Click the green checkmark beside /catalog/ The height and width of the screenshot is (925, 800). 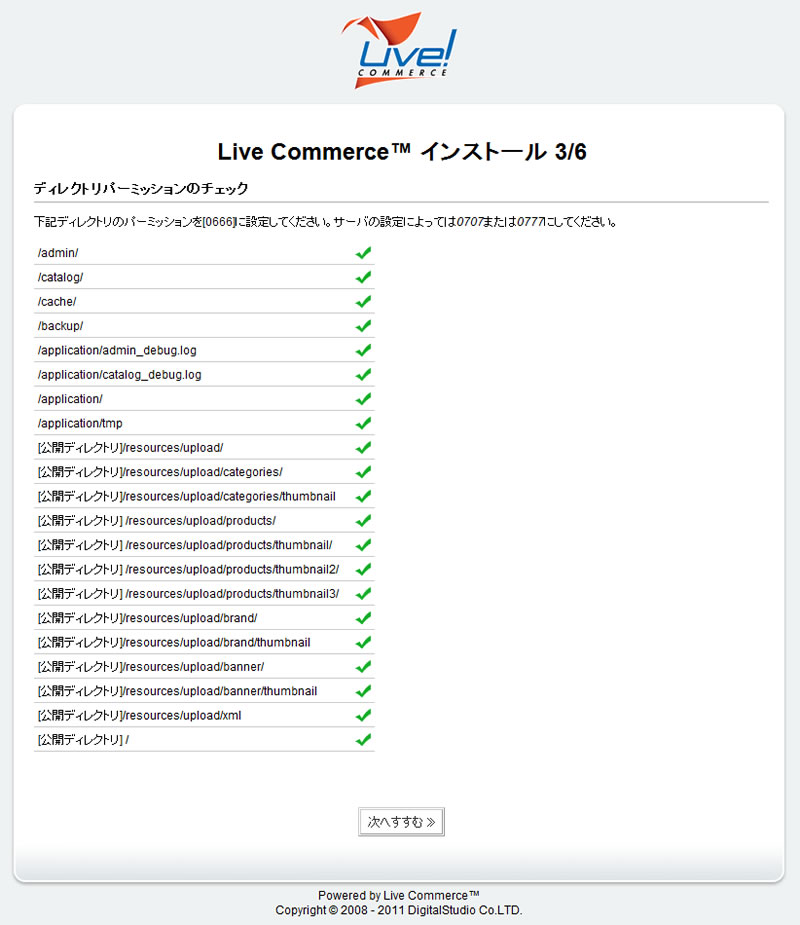pyautogui.click(x=363, y=277)
